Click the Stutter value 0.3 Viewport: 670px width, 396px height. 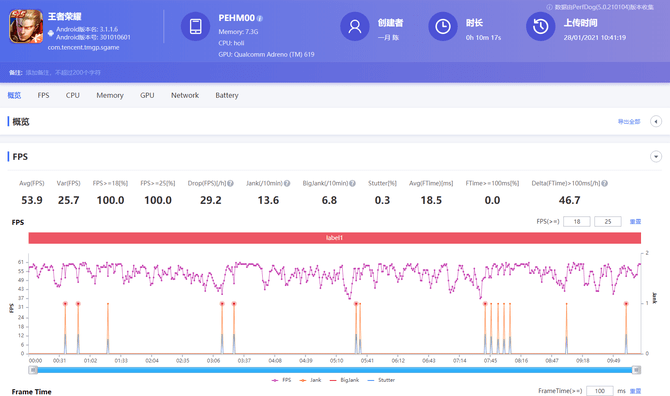(382, 200)
